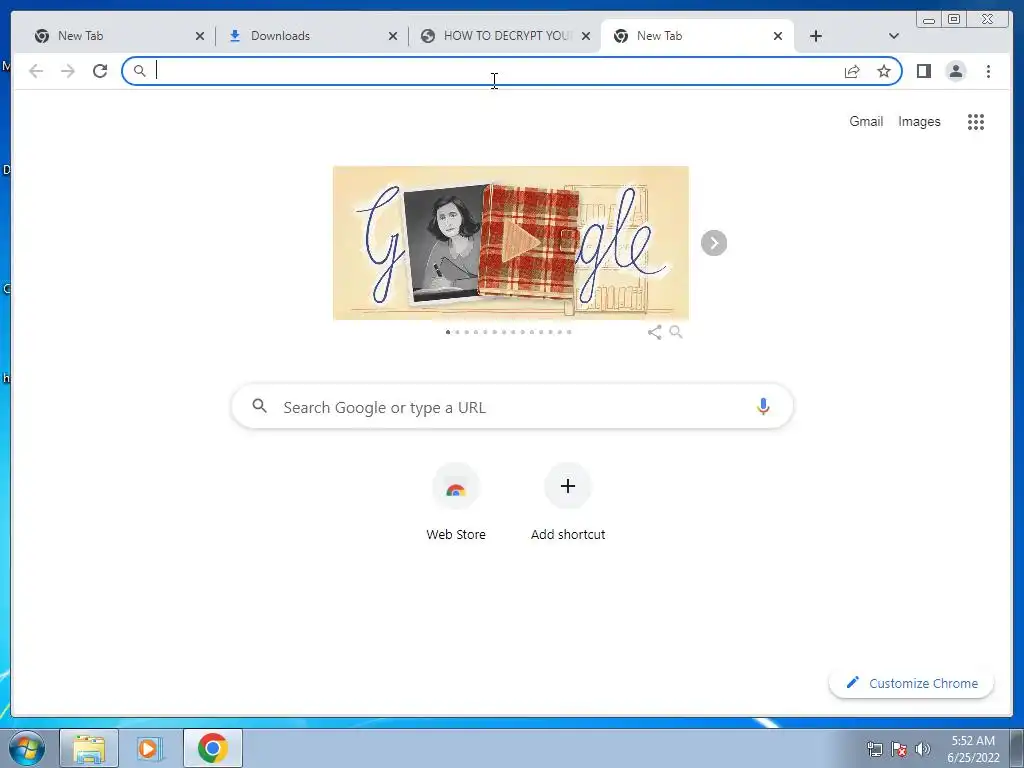Open a new tab with plus button

click(816, 36)
